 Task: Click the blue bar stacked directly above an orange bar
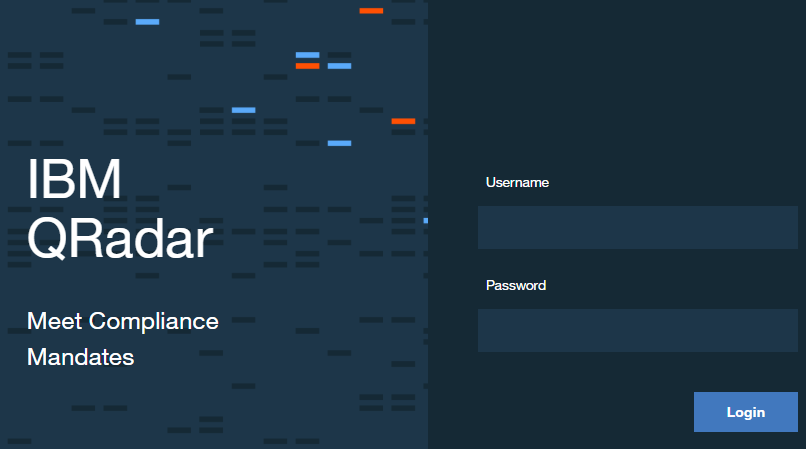click(x=307, y=55)
